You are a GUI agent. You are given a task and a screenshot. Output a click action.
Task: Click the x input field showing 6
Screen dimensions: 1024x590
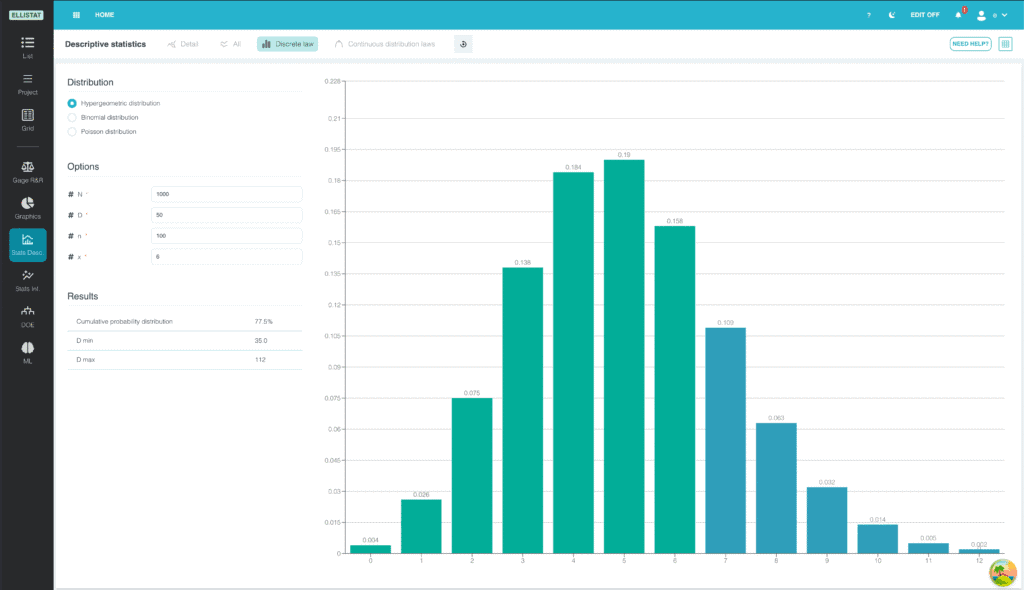[227, 257]
